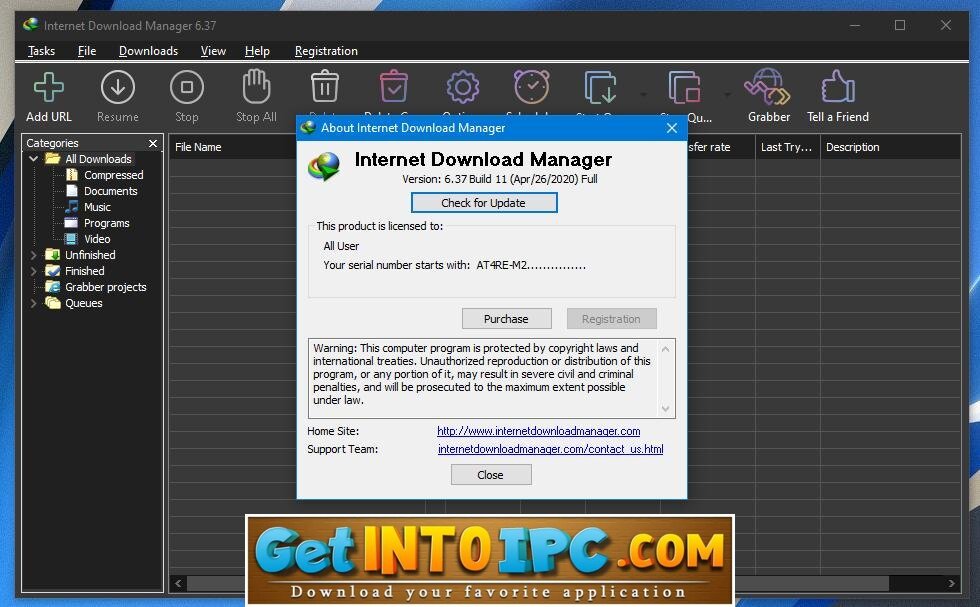Open the File menu

pyautogui.click(x=87, y=51)
